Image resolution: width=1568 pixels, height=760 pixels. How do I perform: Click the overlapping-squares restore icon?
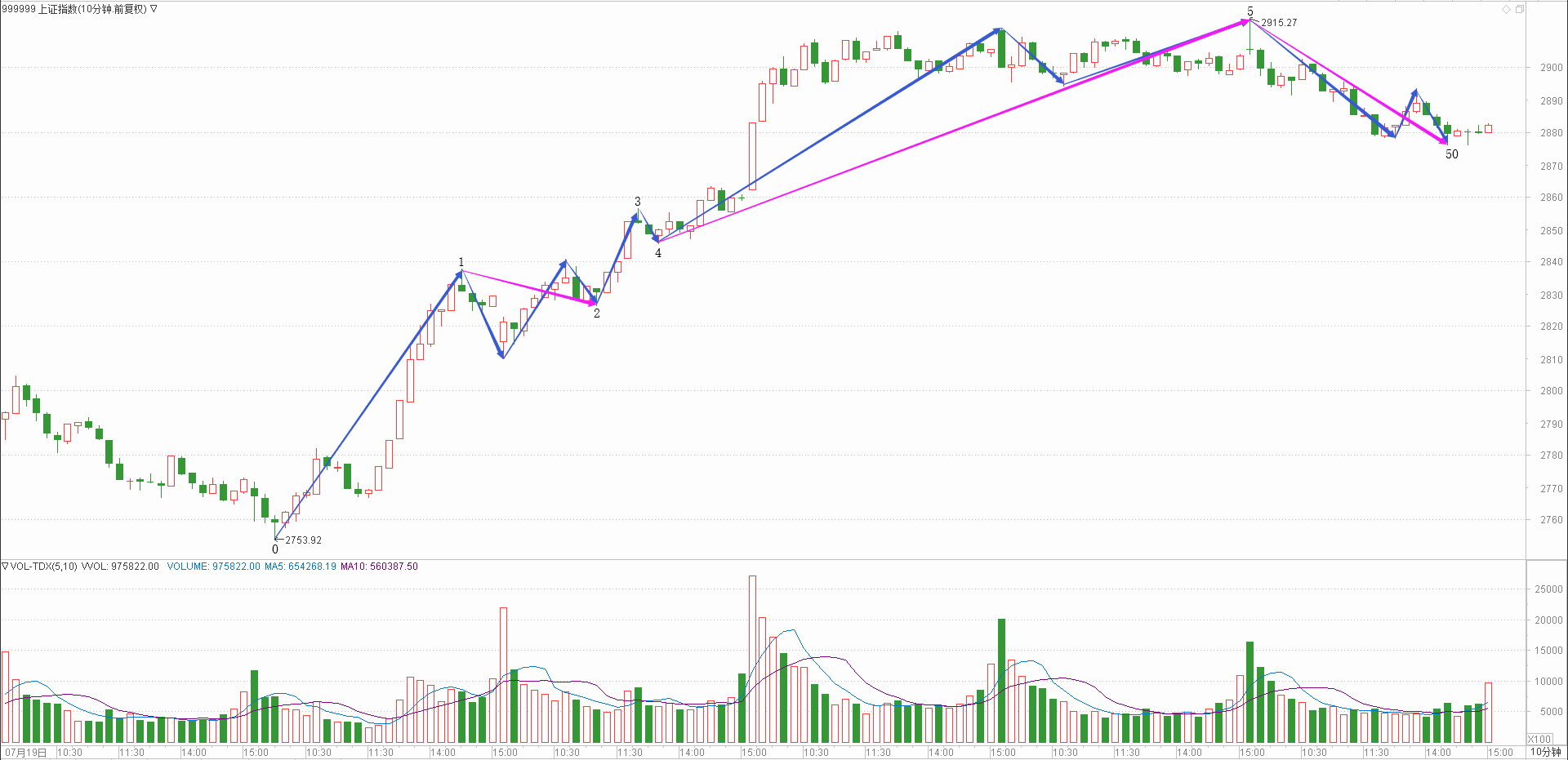(x=1520, y=9)
